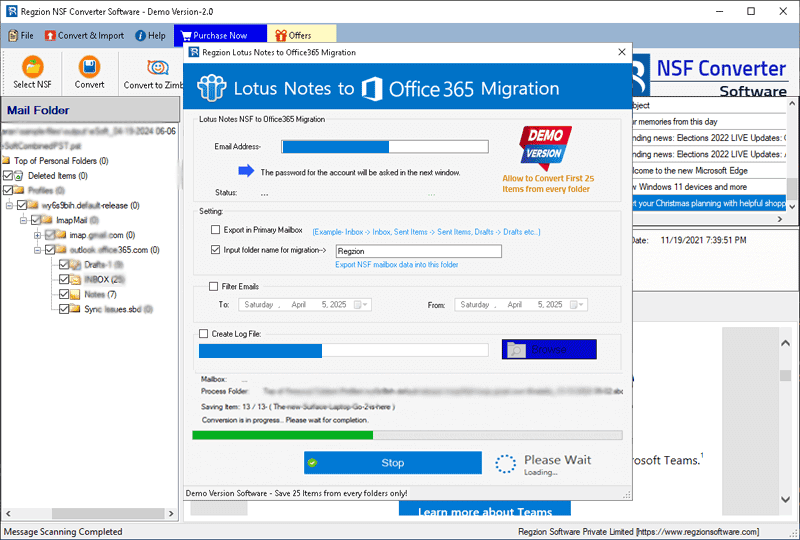
Task: Click the Convert floppy disk icon
Action: point(90,67)
